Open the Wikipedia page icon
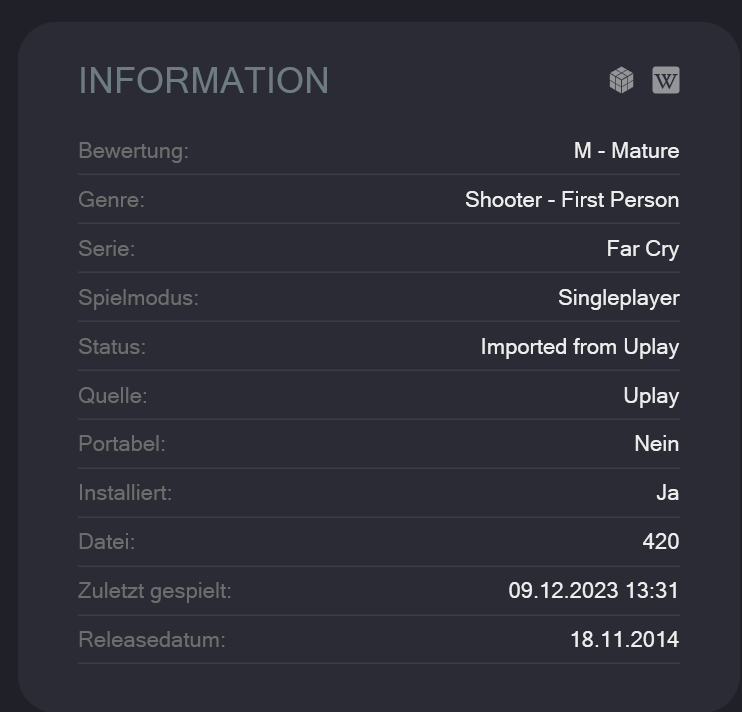Screen dimensions: 742x712 [666, 80]
